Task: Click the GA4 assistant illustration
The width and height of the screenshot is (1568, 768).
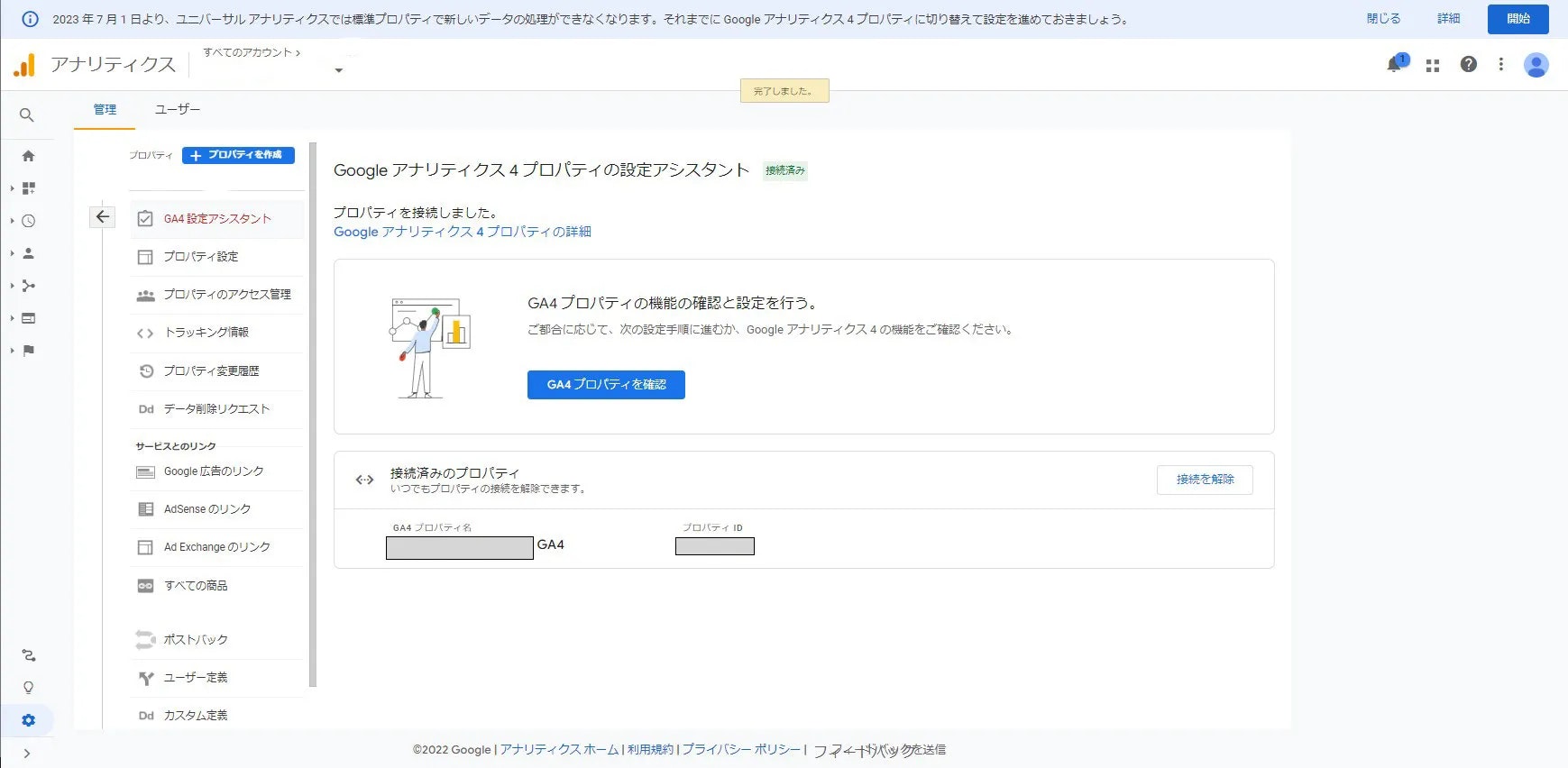Action: point(430,348)
